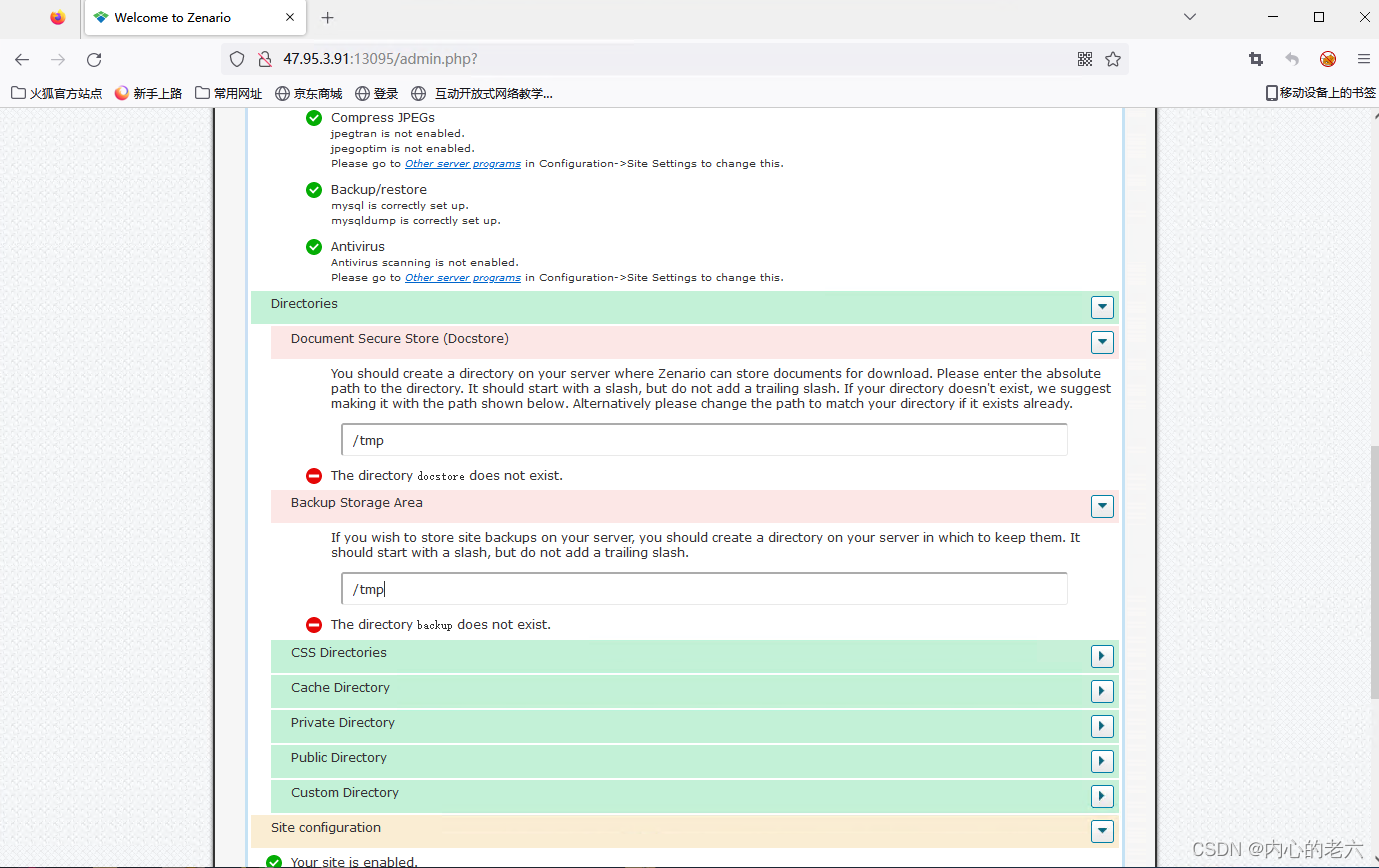Viewport: 1379px width, 868px height.
Task: Click Other server programs link under Antivirus
Action: pyautogui.click(x=463, y=278)
